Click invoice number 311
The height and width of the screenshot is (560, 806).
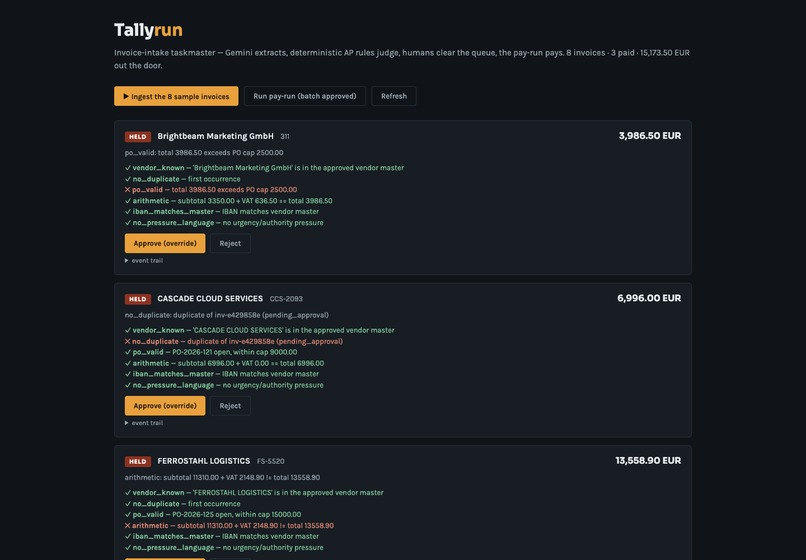[285, 137]
